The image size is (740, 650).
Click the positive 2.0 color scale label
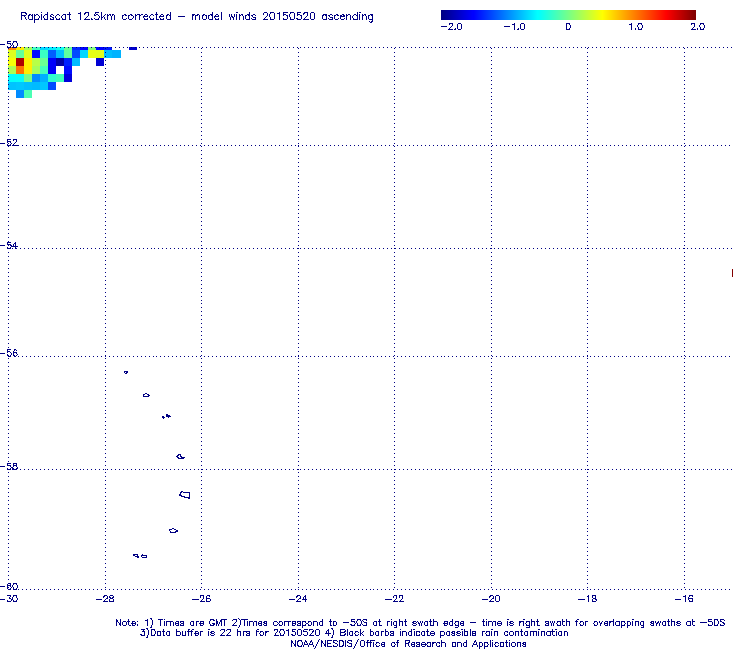[x=698, y=27]
